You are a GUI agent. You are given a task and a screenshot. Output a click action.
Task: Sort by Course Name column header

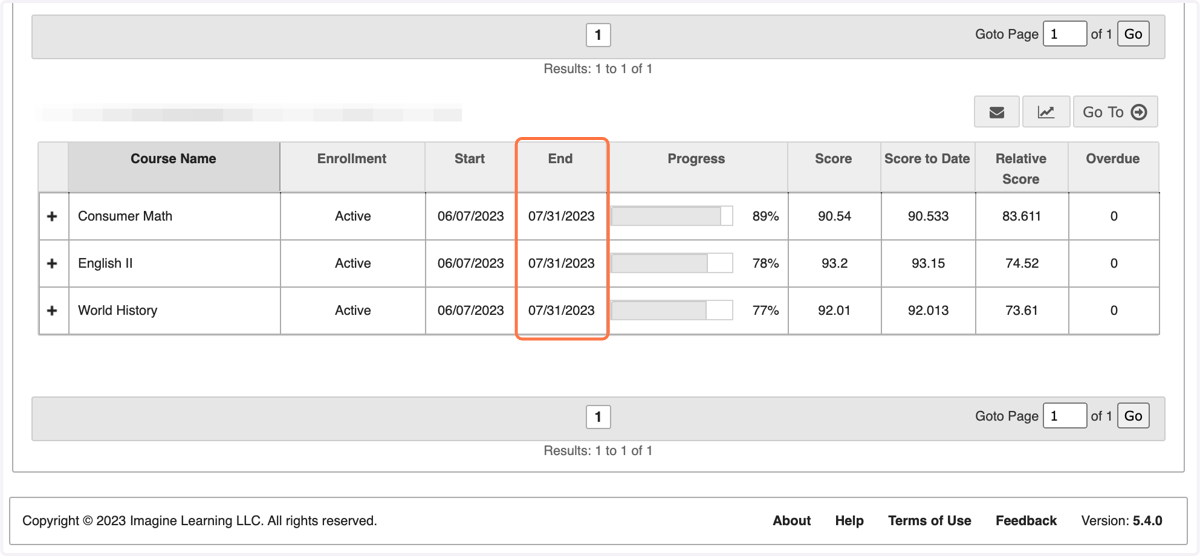pyautogui.click(x=173, y=166)
